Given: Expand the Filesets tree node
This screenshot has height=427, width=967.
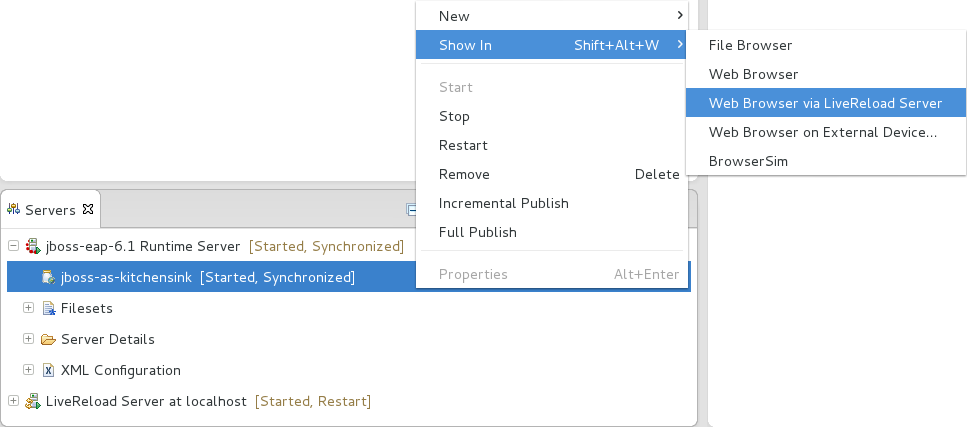Looking at the screenshot, I should point(28,308).
